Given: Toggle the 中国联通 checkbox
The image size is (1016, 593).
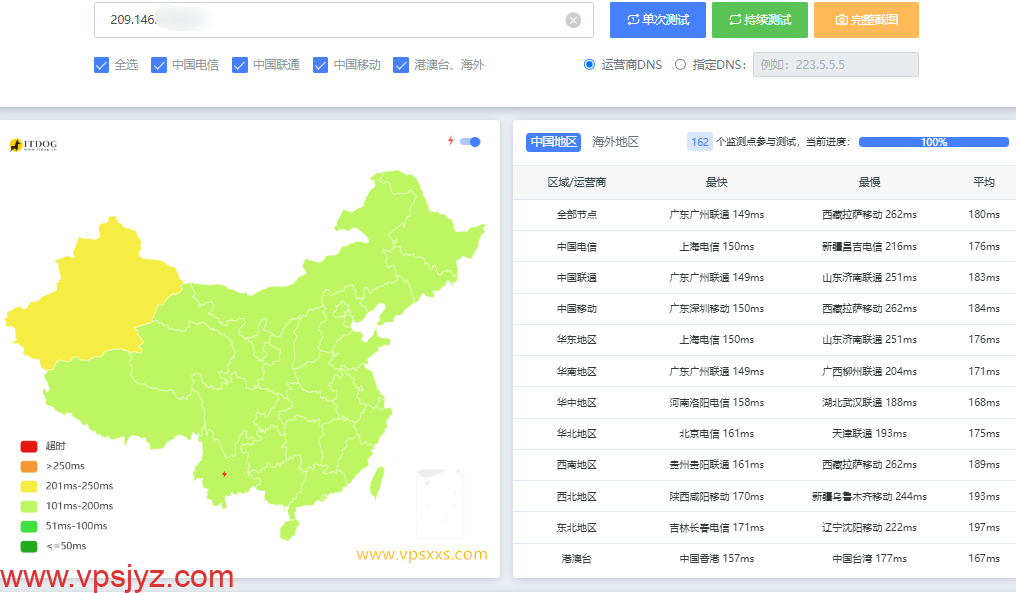Looking at the screenshot, I should 240,65.
